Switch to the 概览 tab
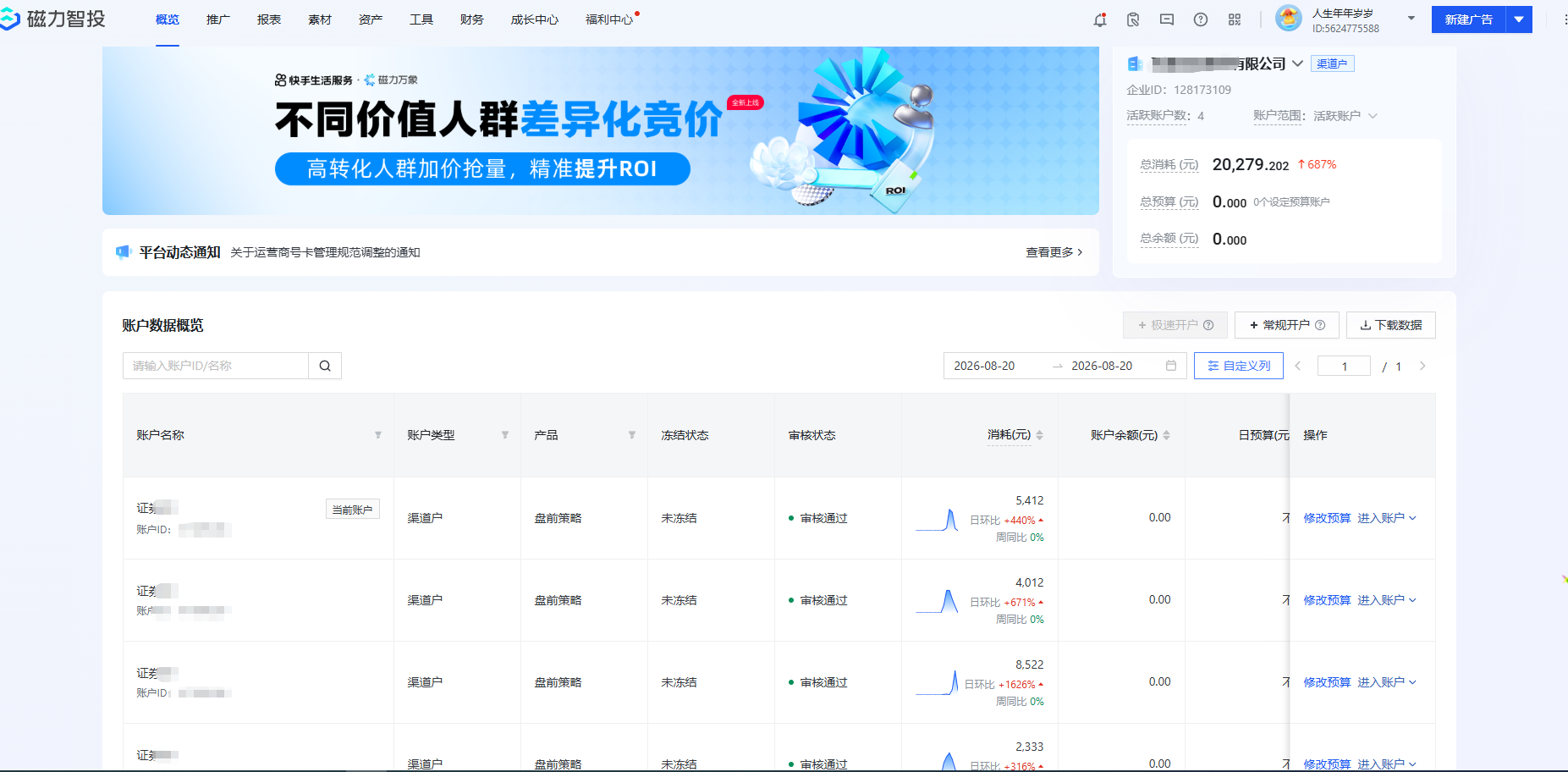Image resolution: width=1568 pixels, height=772 pixels. click(x=168, y=19)
